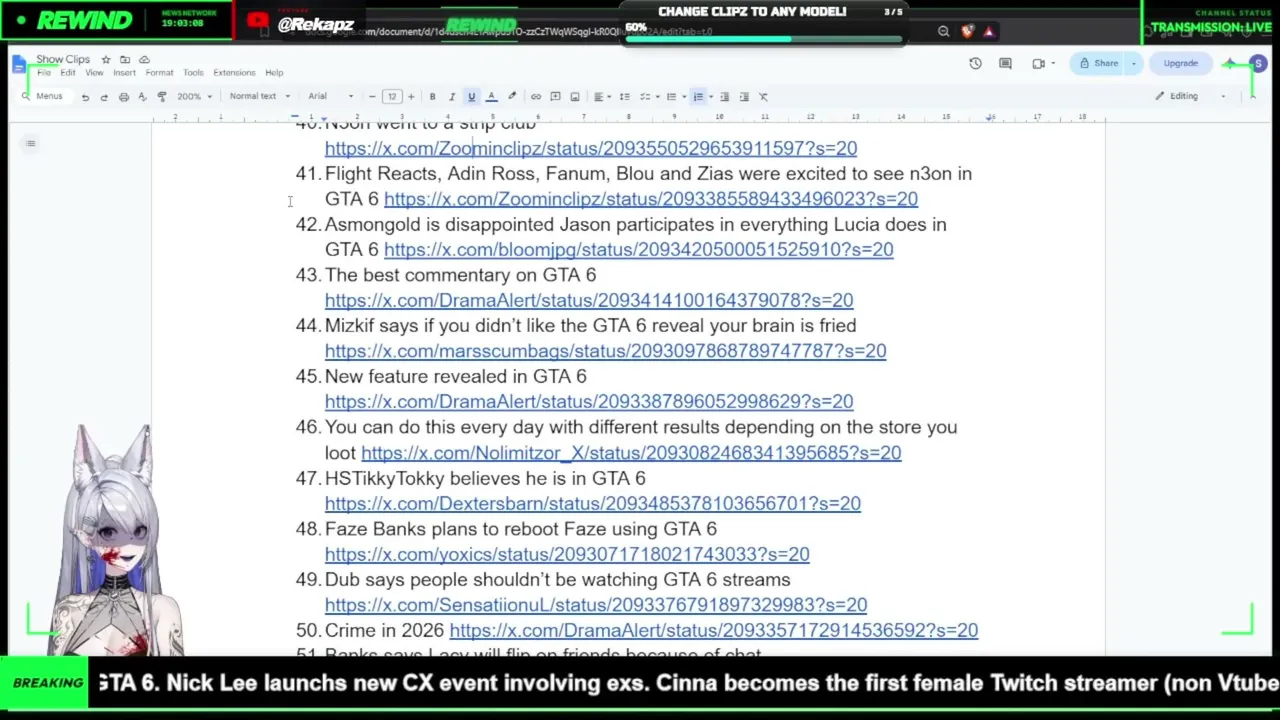The width and height of the screenshot is (1280, 720).
Task: Collapse the menus with the chevron arrow
Action: pos(1253,97)
